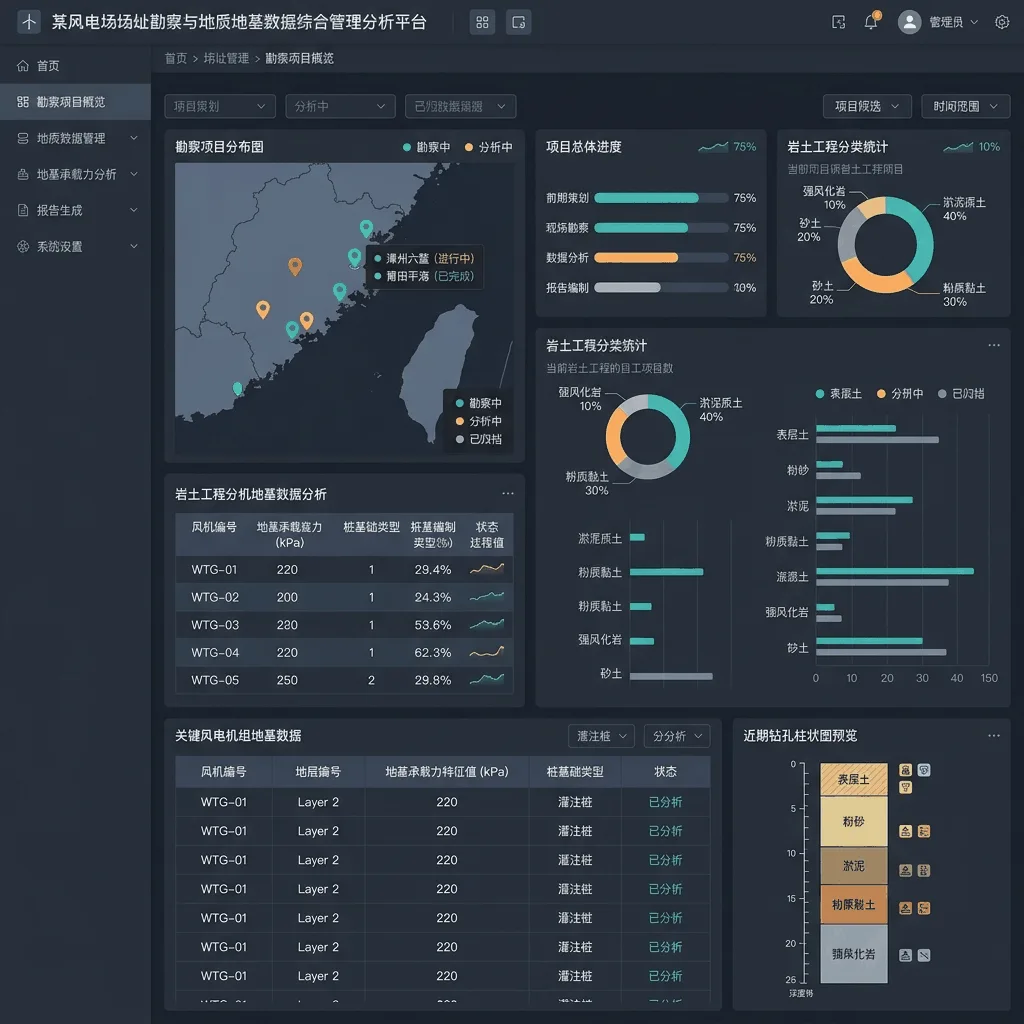Click the WTG-04 trend sparkline
This screenshot has height=1024, width=1024.
point(487,652)
